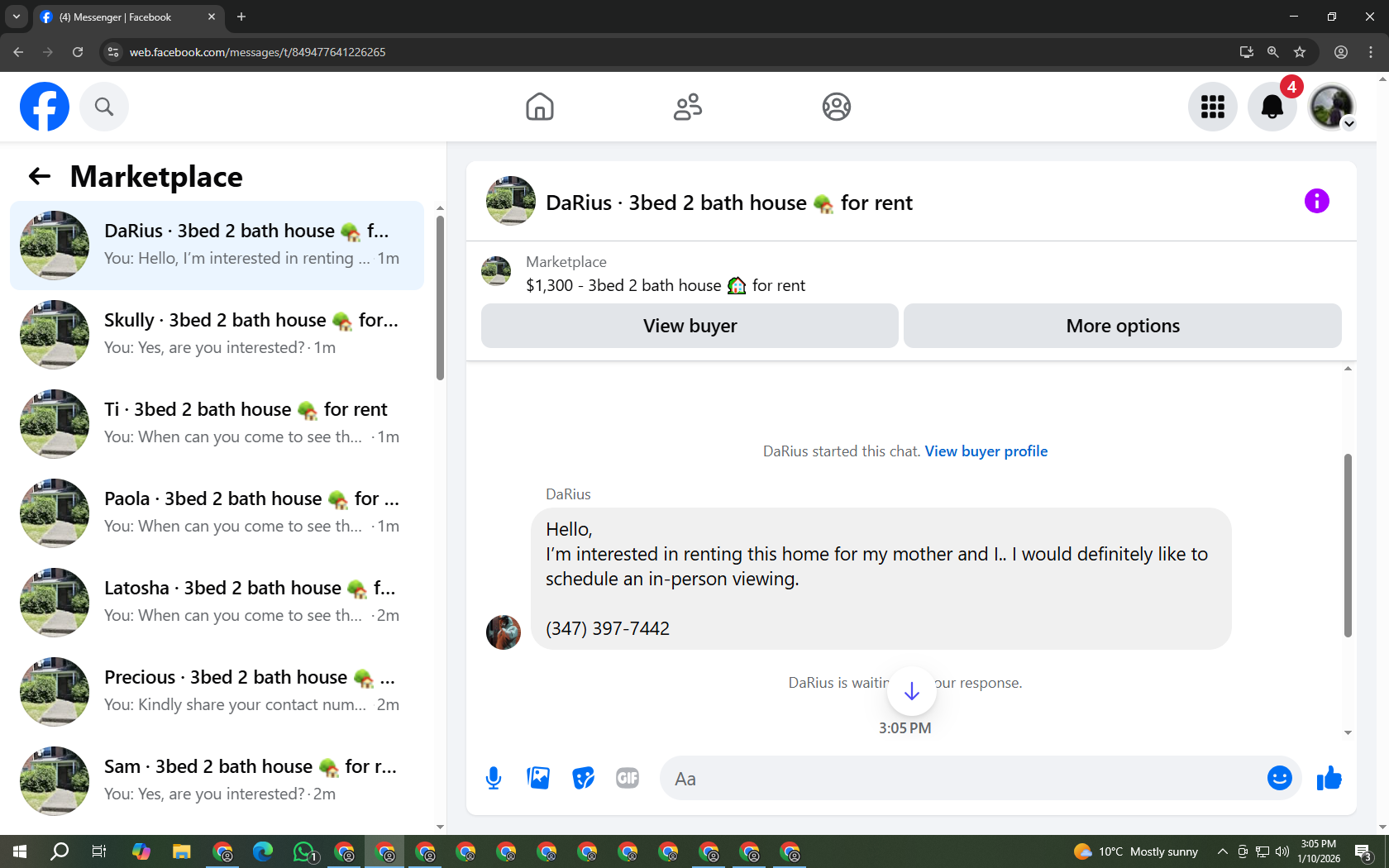Viewport: 1389px width, 868px height.
Task: Open Task View on taskbar
Action: coord(99,851)
